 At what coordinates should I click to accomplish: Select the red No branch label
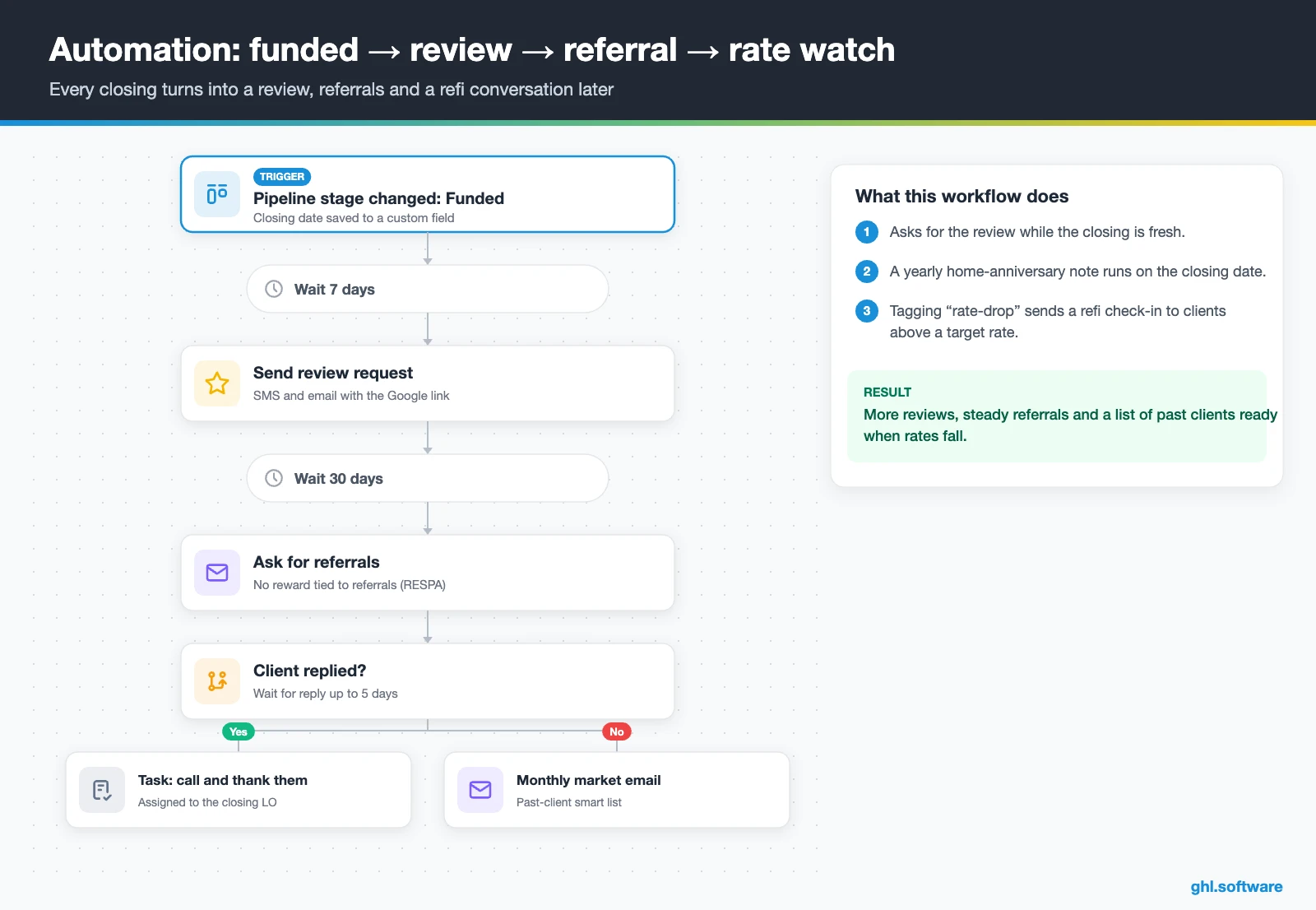click(617, 731)
